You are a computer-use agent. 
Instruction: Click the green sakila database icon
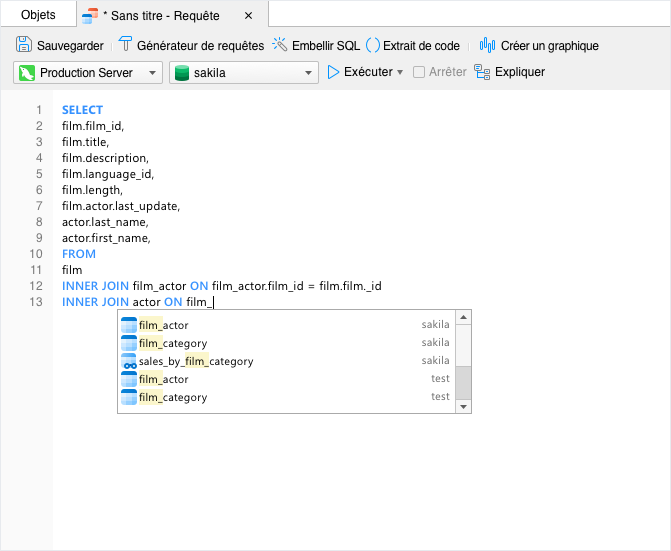tap(182, 73)
